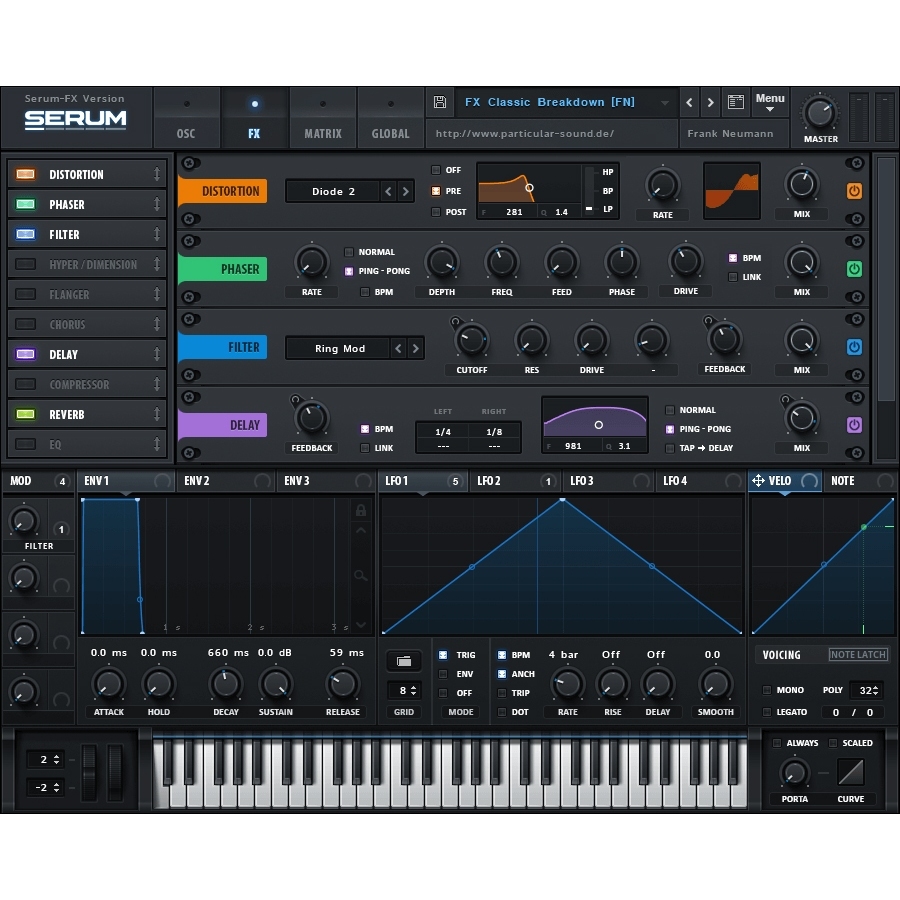Screen dimensions: 900x900
Task: Enable Distortion in the effects rack list
Action: (x=26, y=174)
